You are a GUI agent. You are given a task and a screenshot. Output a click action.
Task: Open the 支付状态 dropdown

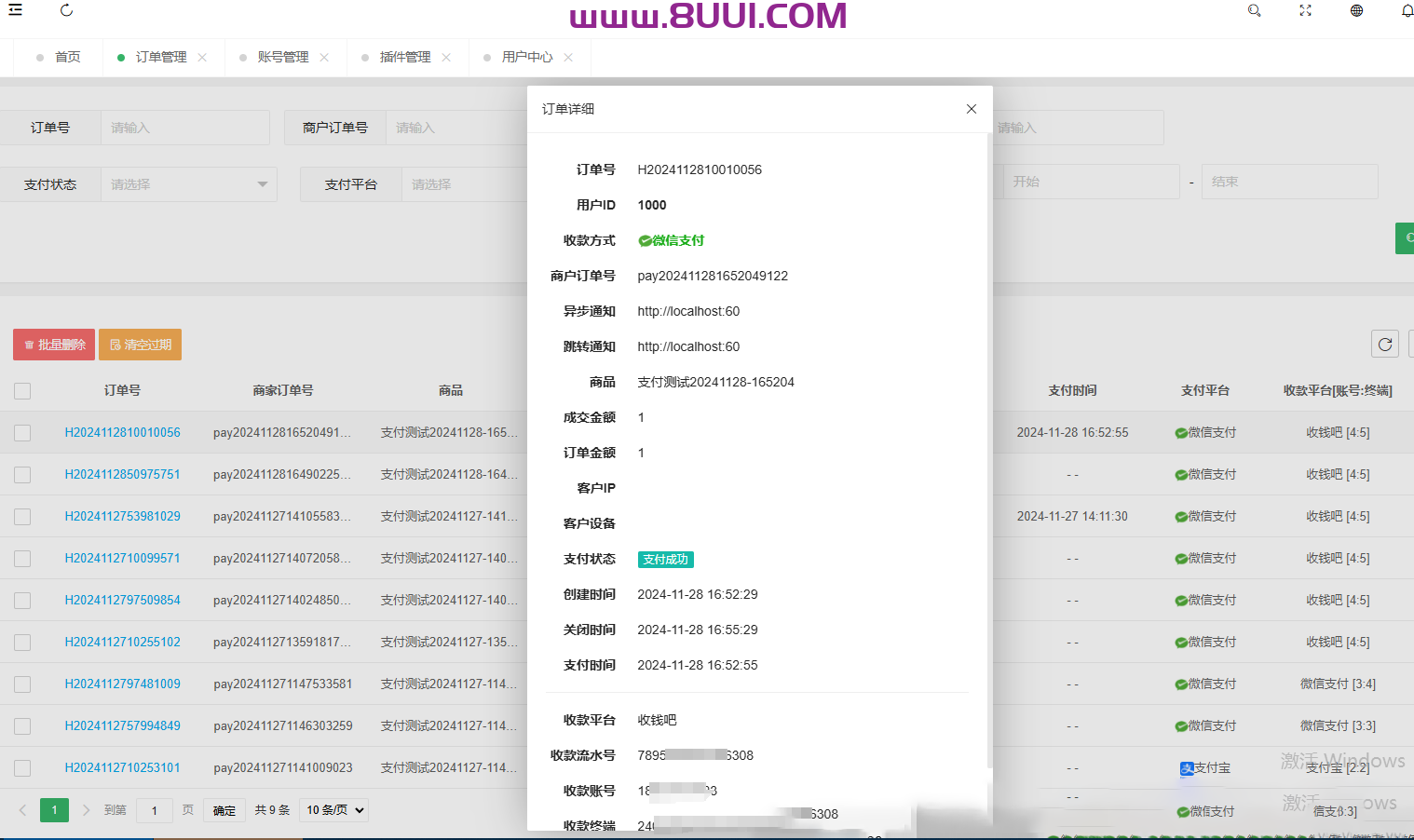186,184
